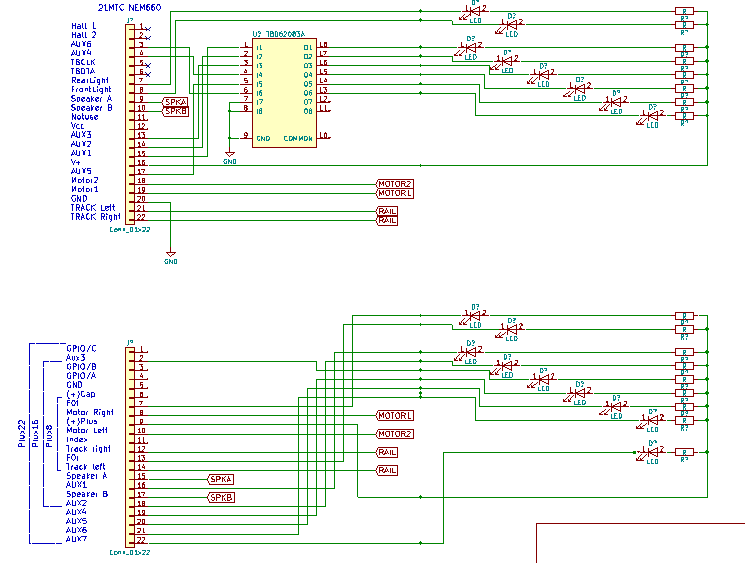Select the GPIO/B pin label

81,367
